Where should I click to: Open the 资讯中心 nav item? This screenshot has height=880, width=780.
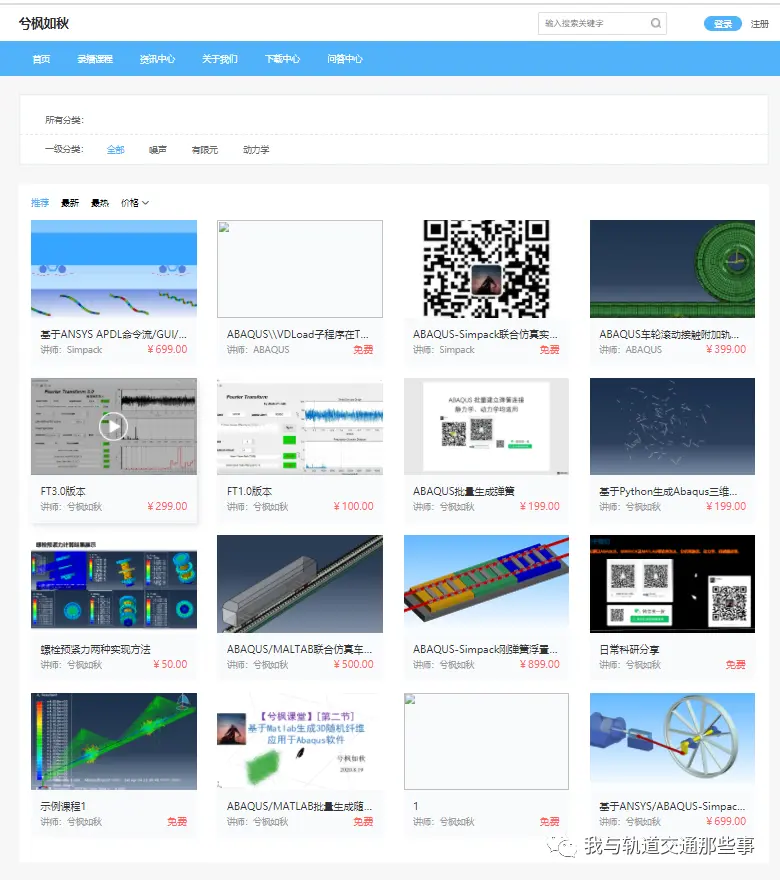157,59
